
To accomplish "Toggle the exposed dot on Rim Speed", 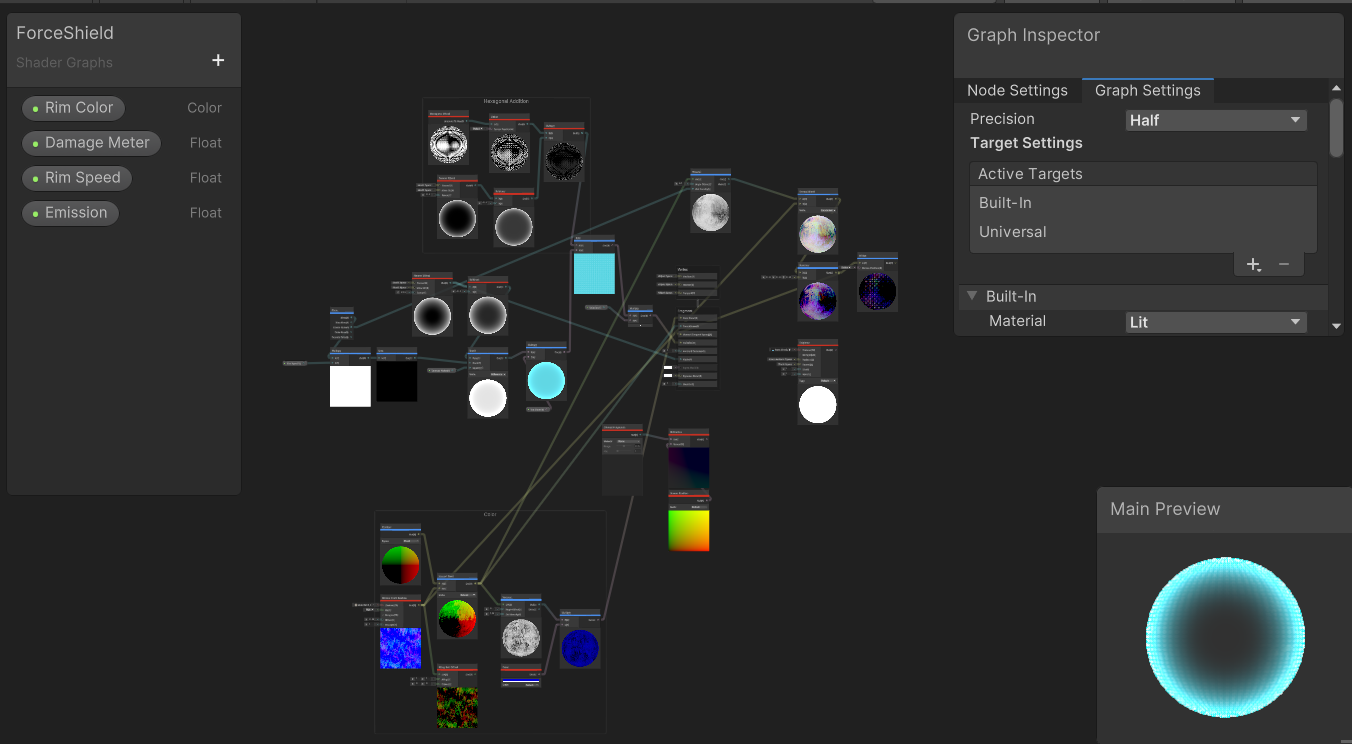I will (37, 177).
